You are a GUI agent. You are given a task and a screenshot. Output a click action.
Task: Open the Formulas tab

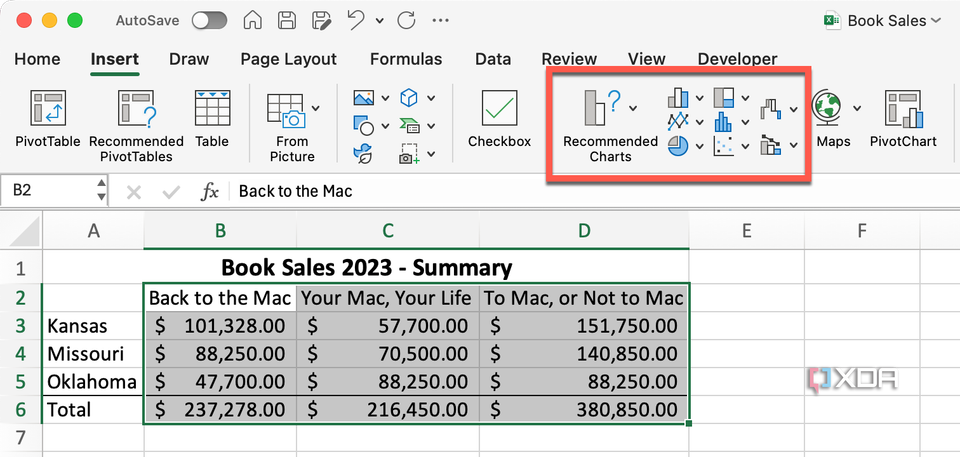pyautogui.click(x=406, y=59)
